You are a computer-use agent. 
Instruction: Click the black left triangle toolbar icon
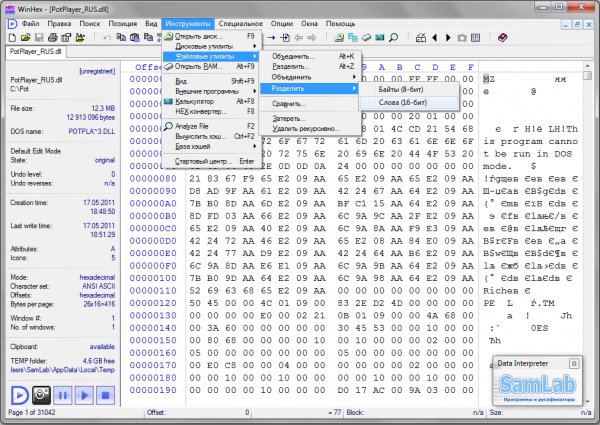click(x=435, y=37)
